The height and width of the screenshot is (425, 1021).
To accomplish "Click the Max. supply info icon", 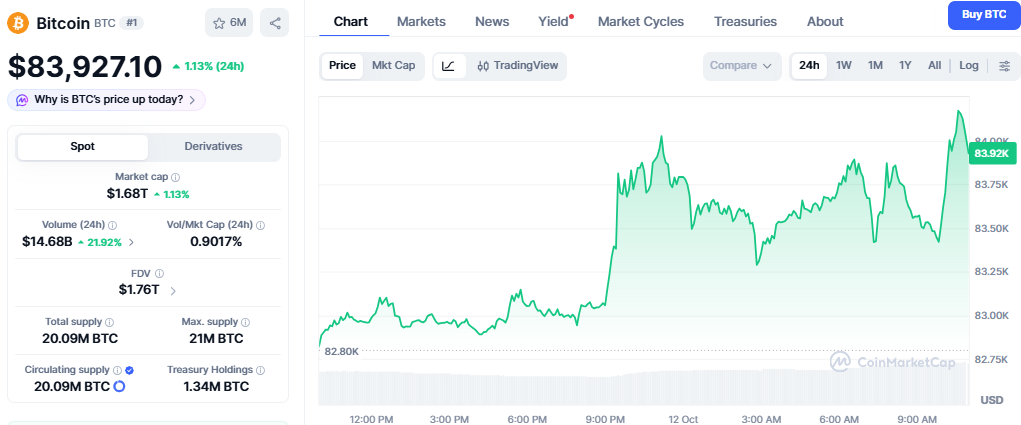I will coord(245,322).
